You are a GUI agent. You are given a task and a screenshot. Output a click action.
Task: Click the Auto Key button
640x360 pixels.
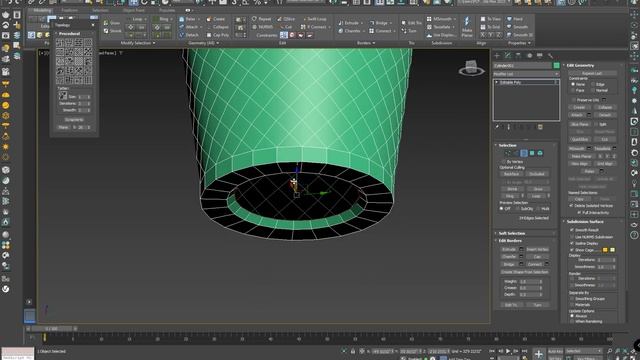click(x=555, y=351)
